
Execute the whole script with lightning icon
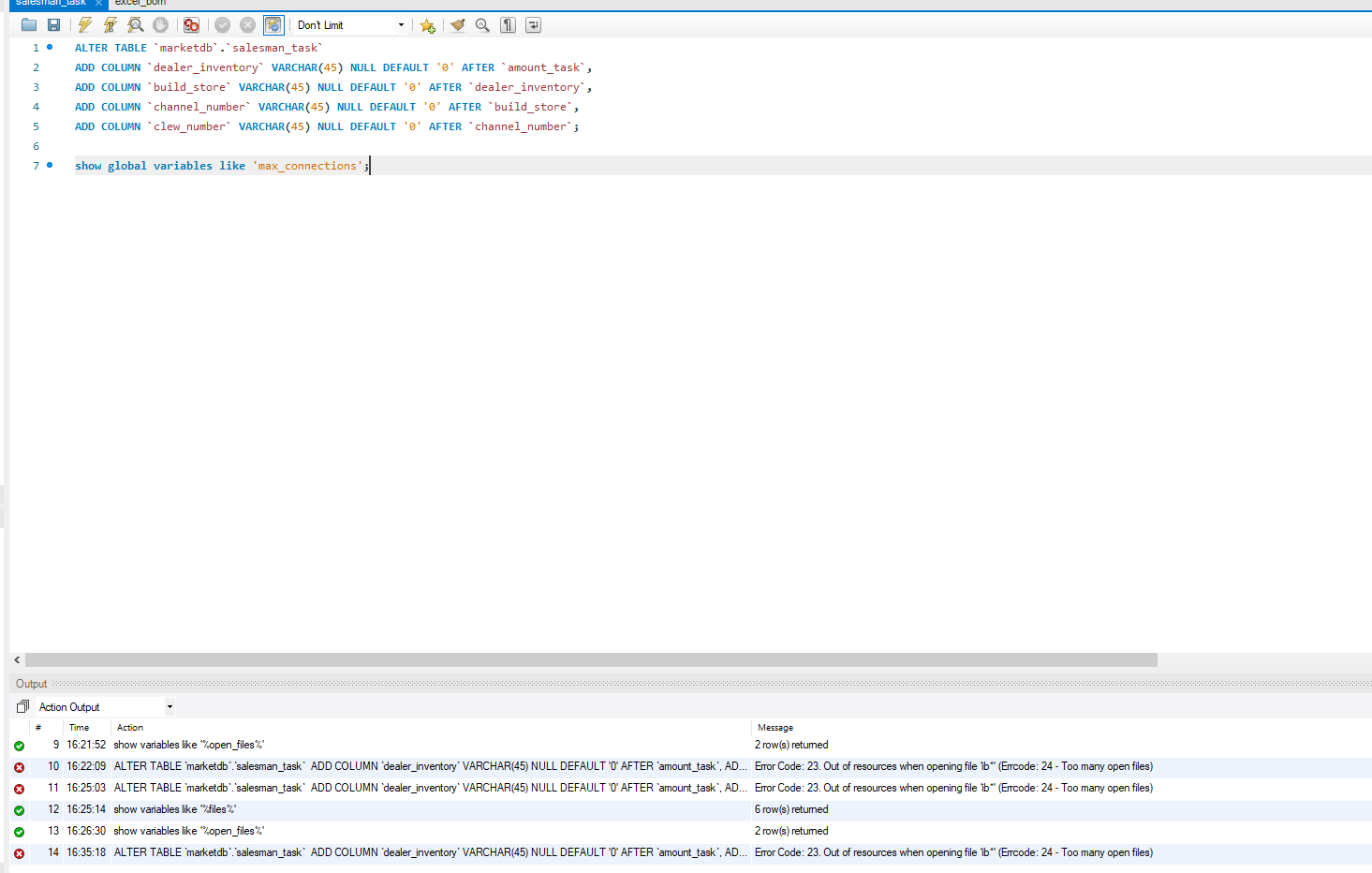[85, 25]
